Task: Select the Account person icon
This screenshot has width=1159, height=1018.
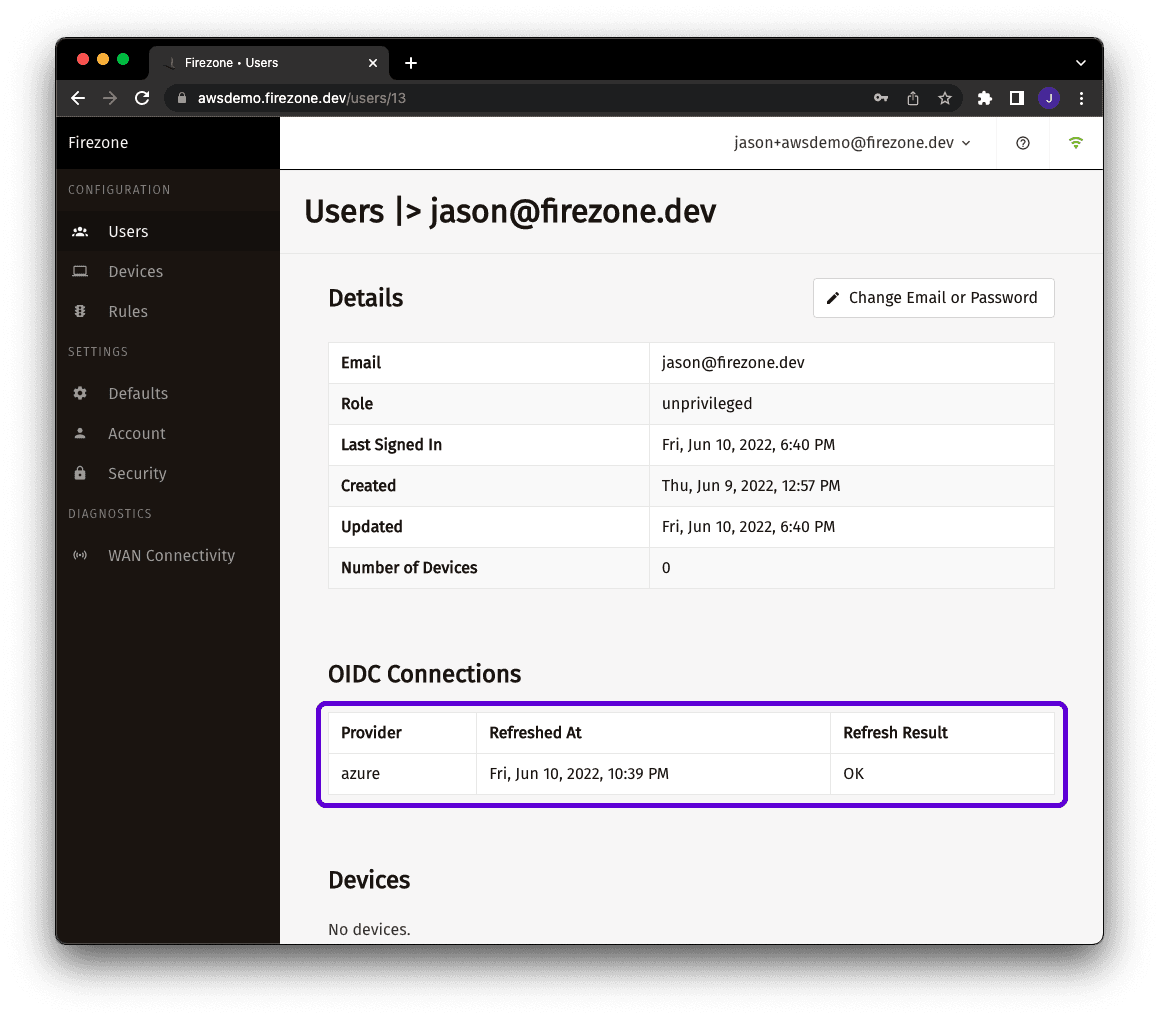Action: coord(80,433)
